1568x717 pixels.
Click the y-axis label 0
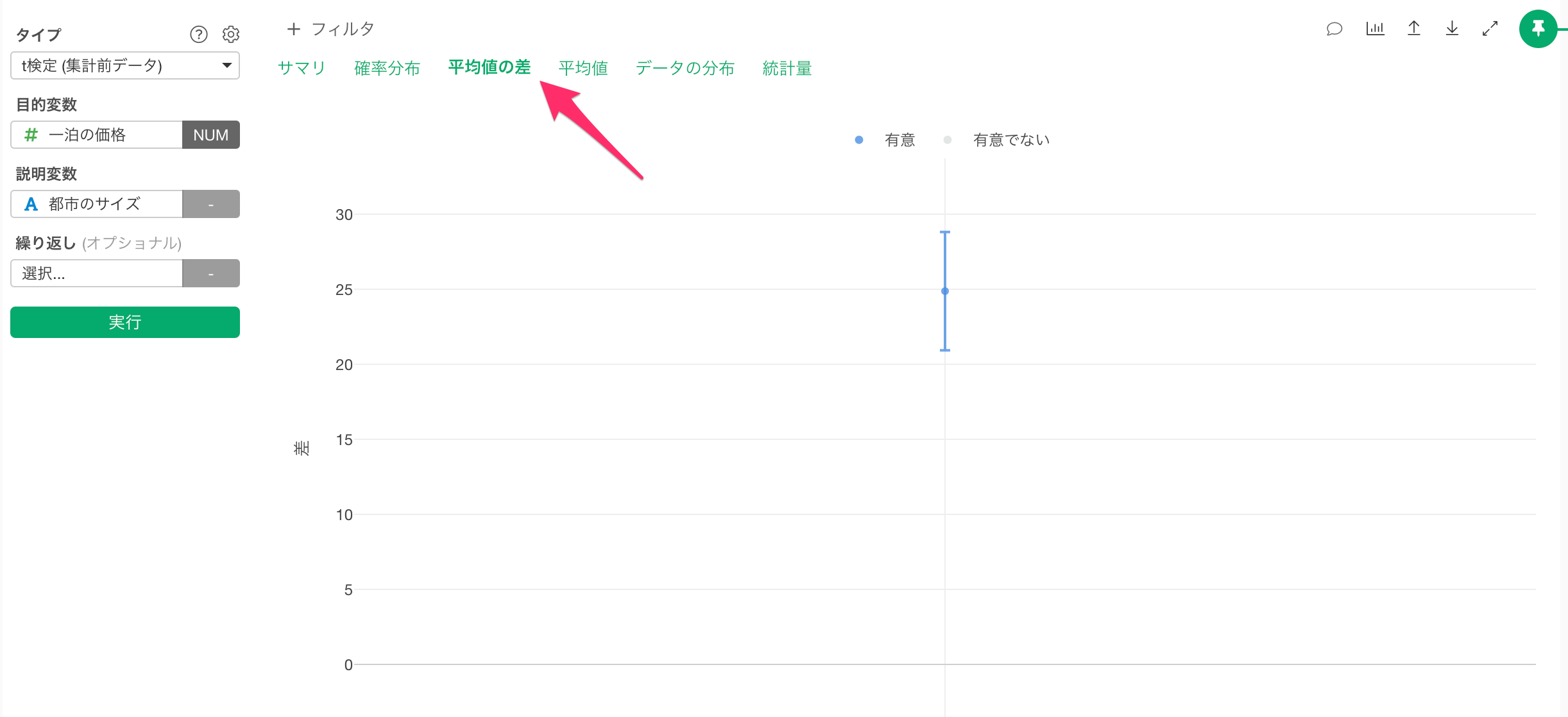pos(348,665)
